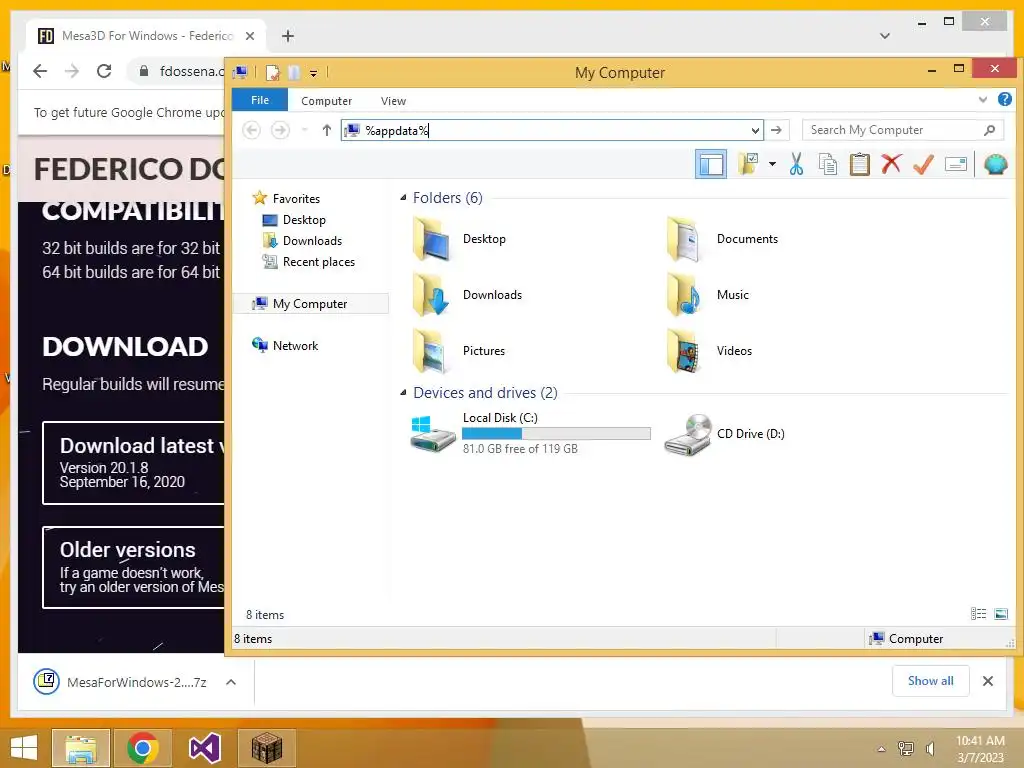Expand the ribbon with the chevron
Viewport: 1024px width, 768px height.
983,100
